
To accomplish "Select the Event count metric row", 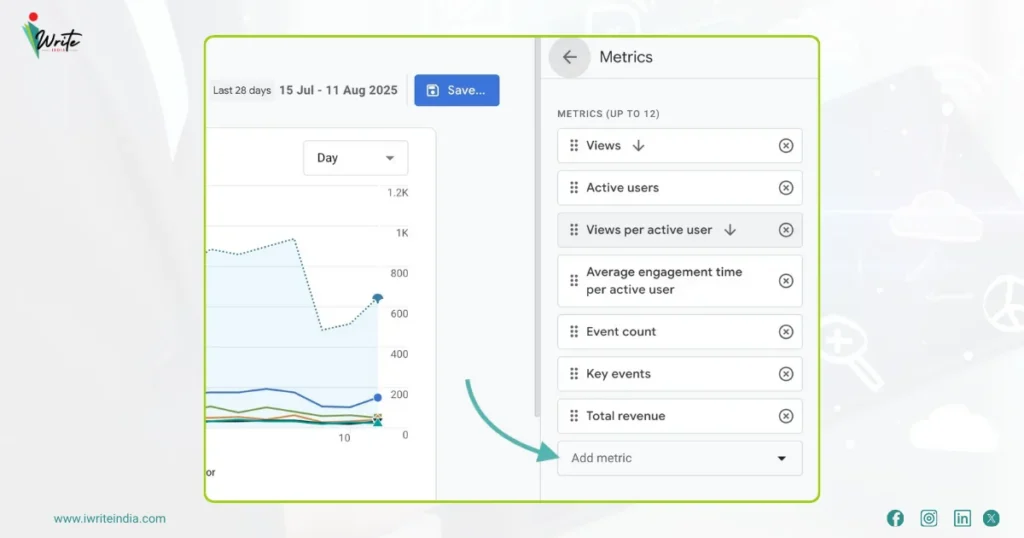I will (679, 332).
